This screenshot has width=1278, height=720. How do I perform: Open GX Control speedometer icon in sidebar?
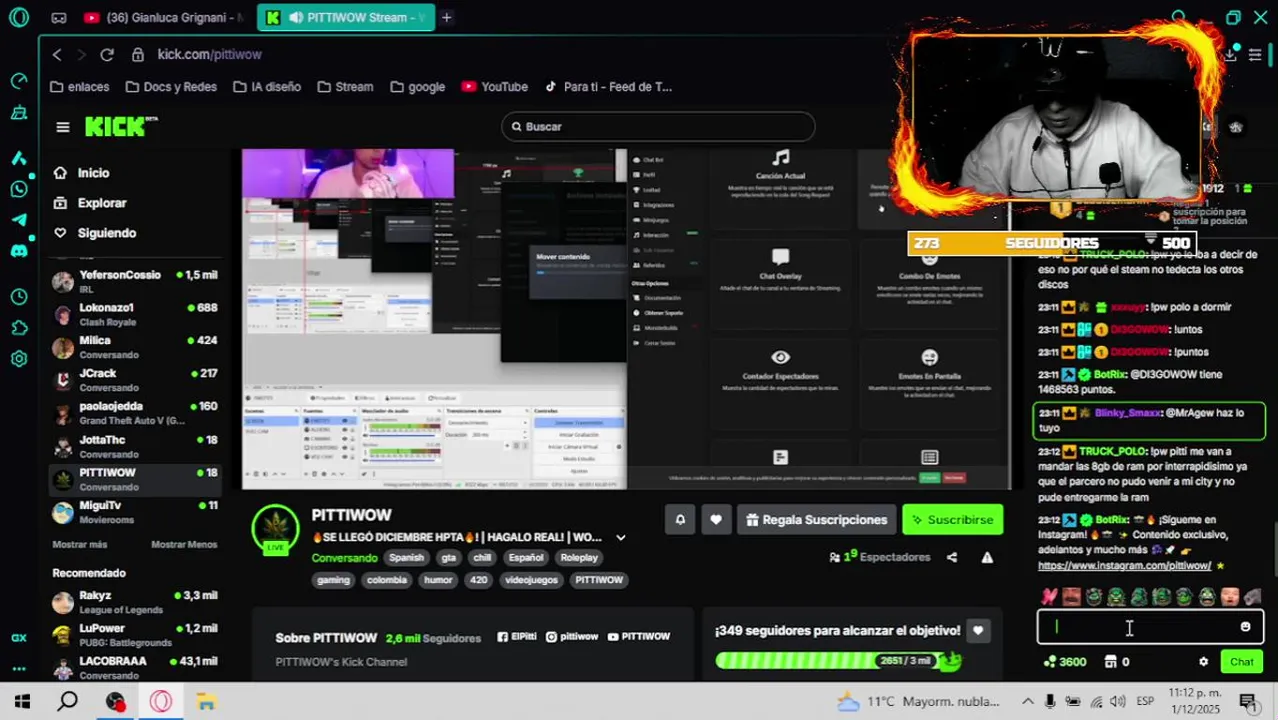[19, 81]
